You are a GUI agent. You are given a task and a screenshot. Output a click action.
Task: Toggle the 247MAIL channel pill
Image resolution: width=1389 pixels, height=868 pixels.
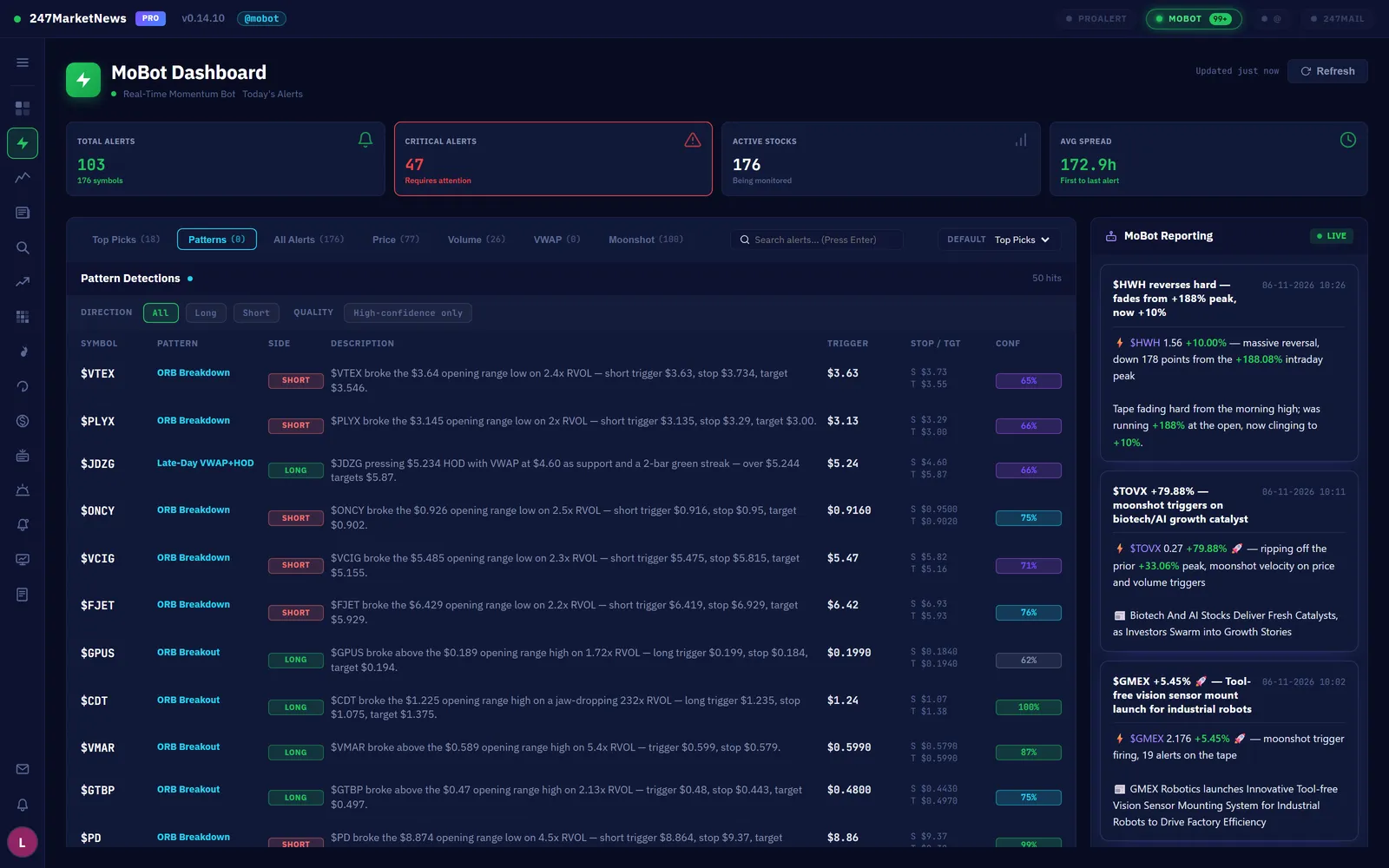(x=1337, y=18)
